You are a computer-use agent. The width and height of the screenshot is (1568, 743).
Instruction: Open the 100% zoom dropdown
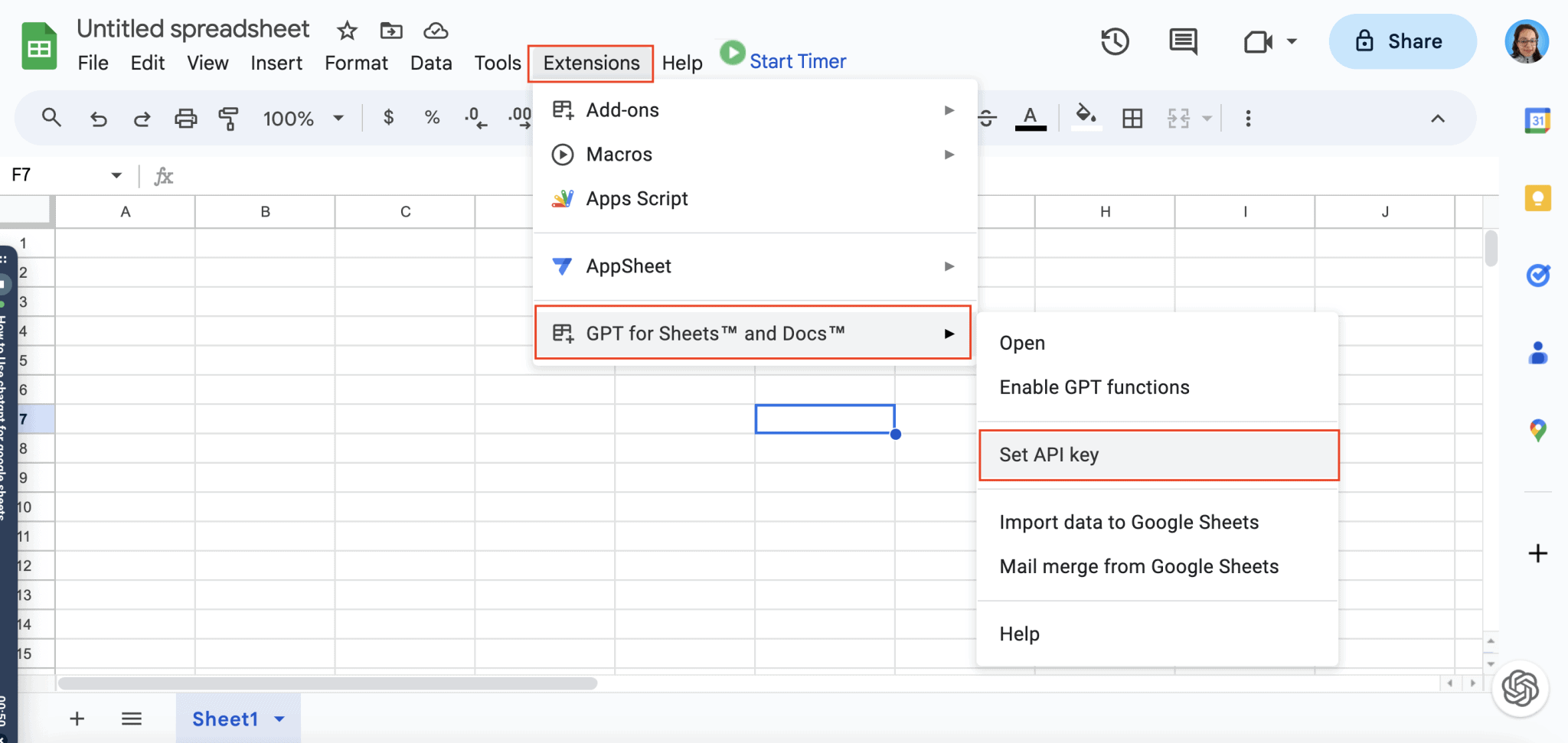(x=303, y=118)
